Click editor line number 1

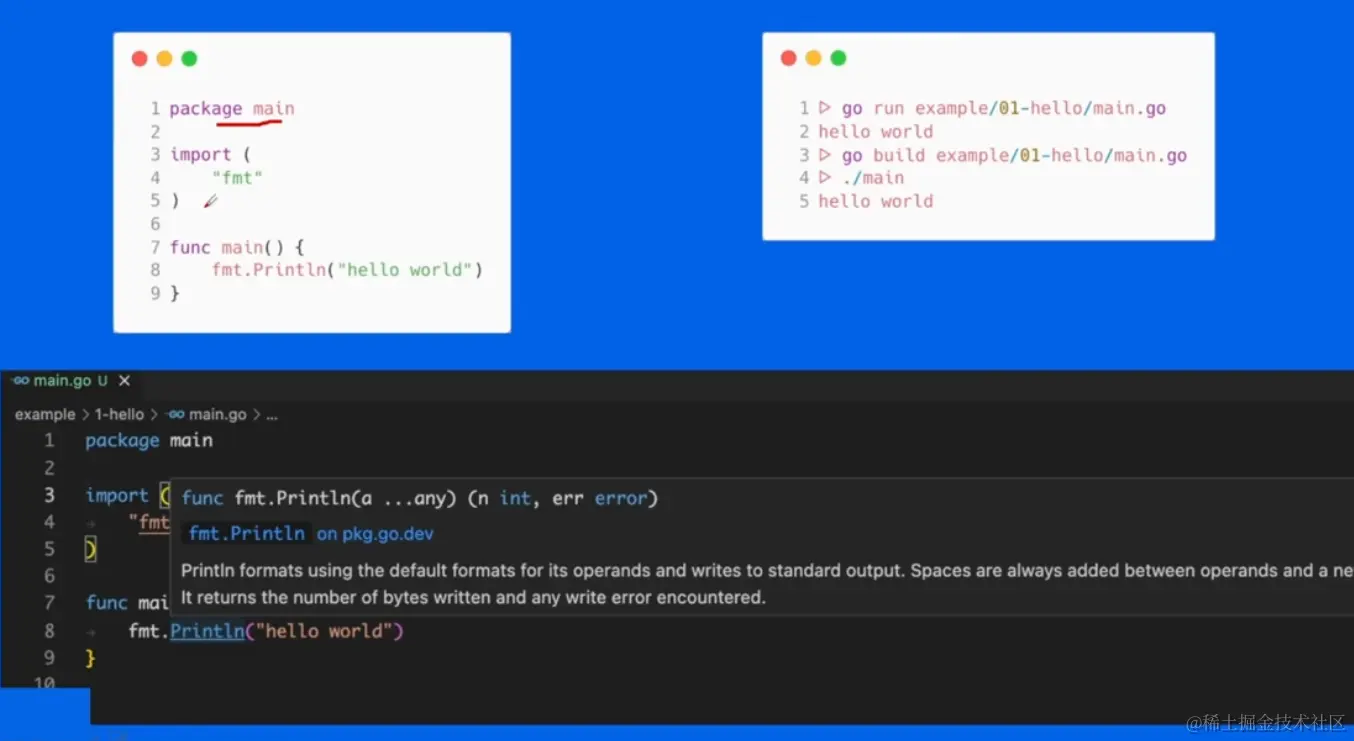pyautogui.click(x=49, y=441)
